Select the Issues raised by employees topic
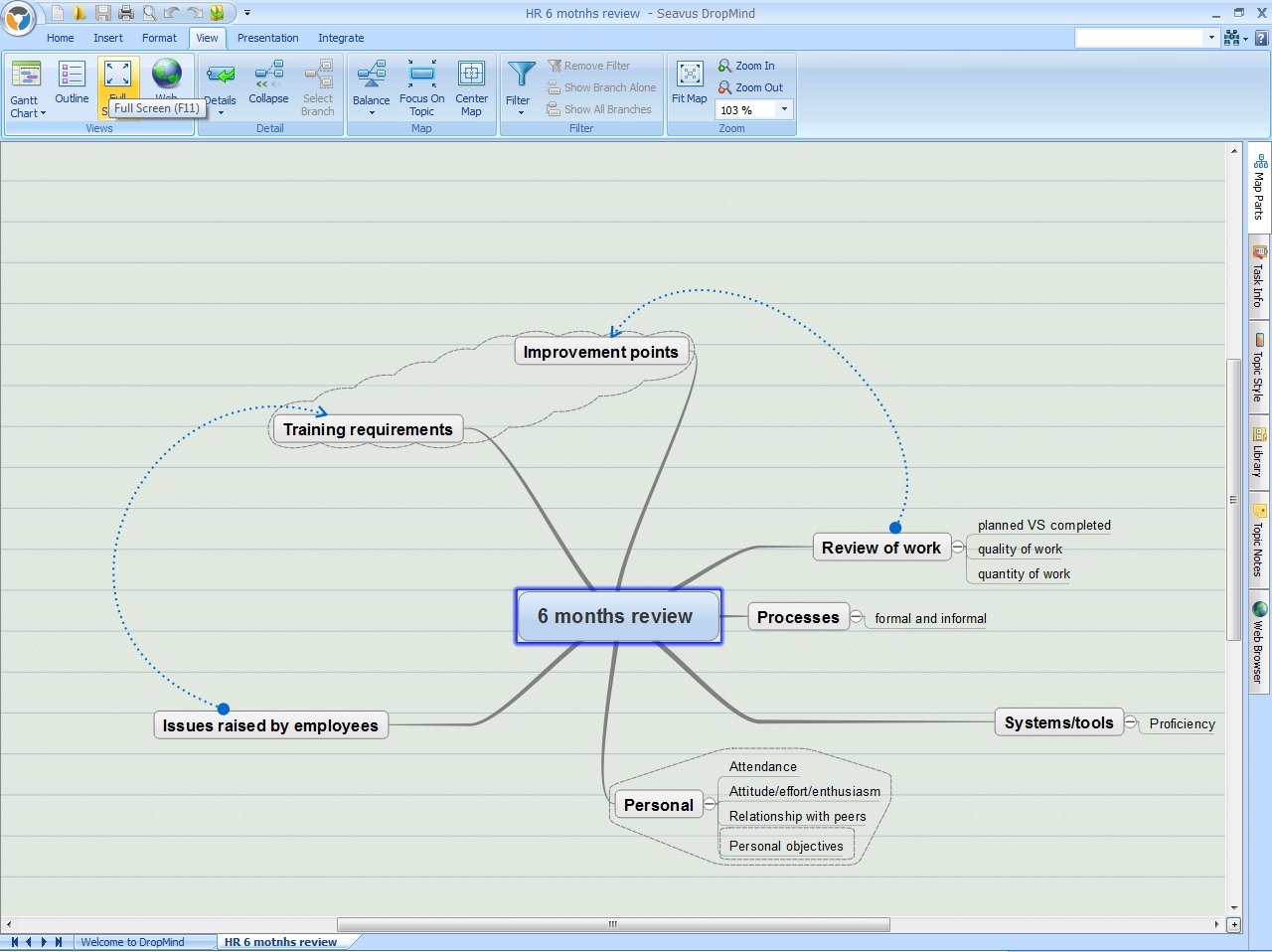This screenshot has width=1272, height=952. 270,725
